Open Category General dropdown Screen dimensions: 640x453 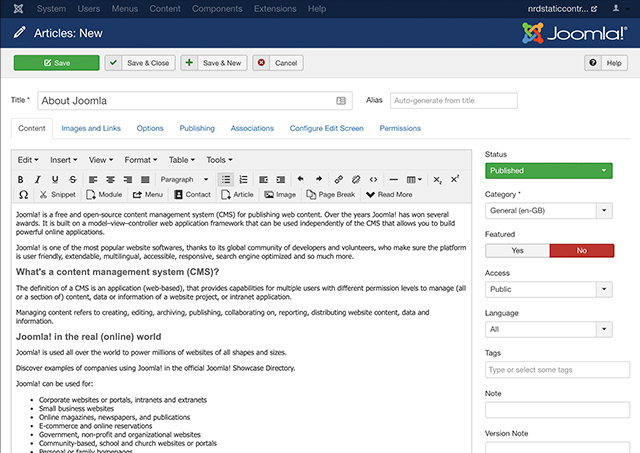pyautogui.click(x=549, y=211)
